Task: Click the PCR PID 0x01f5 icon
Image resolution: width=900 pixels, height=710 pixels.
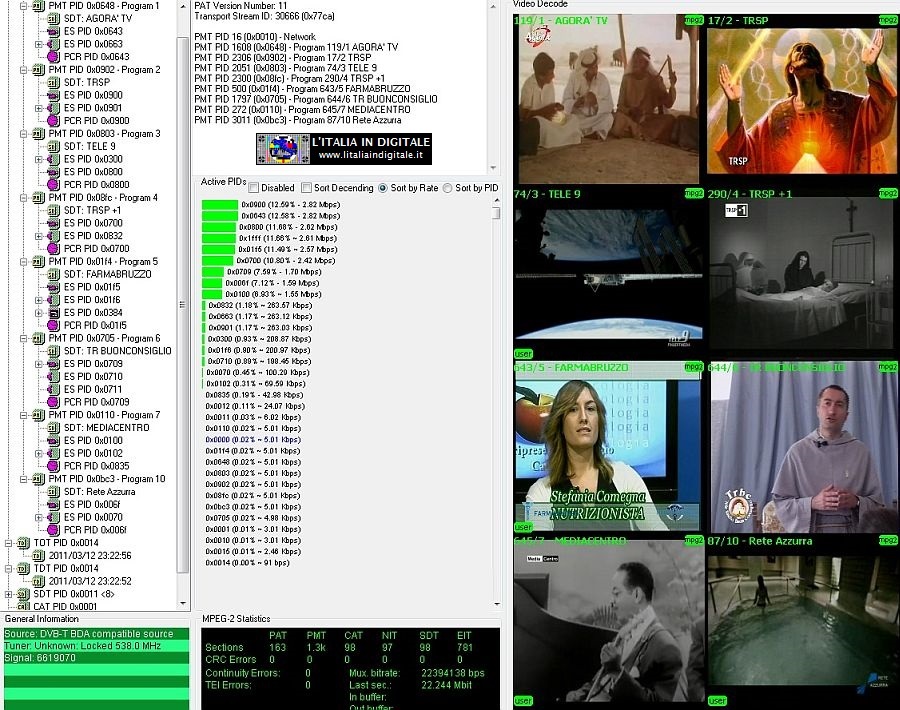Action: 53,325
